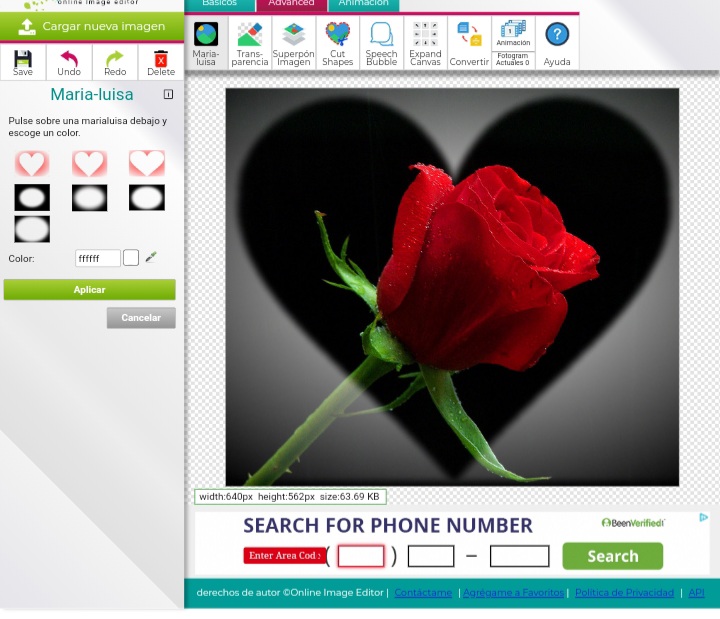Undo the last edit

click(x=68, y=61)
